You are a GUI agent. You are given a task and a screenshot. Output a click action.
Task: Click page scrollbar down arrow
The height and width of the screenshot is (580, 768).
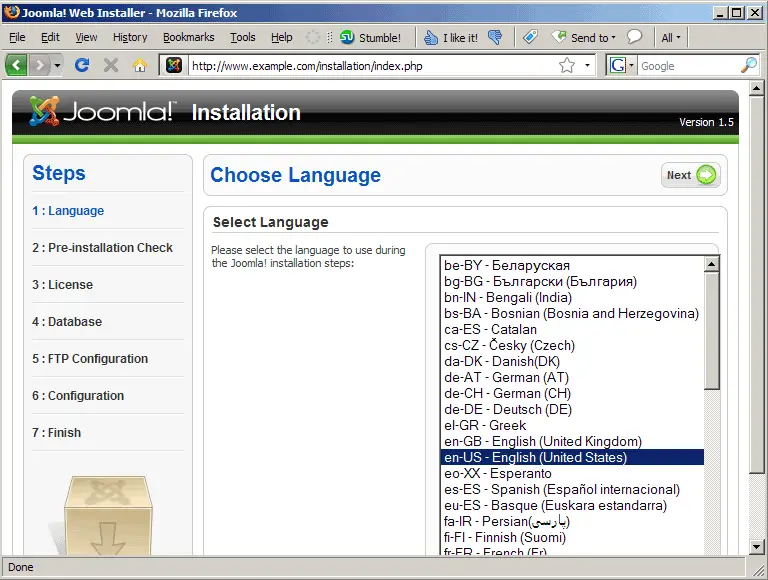click(756, 547)
